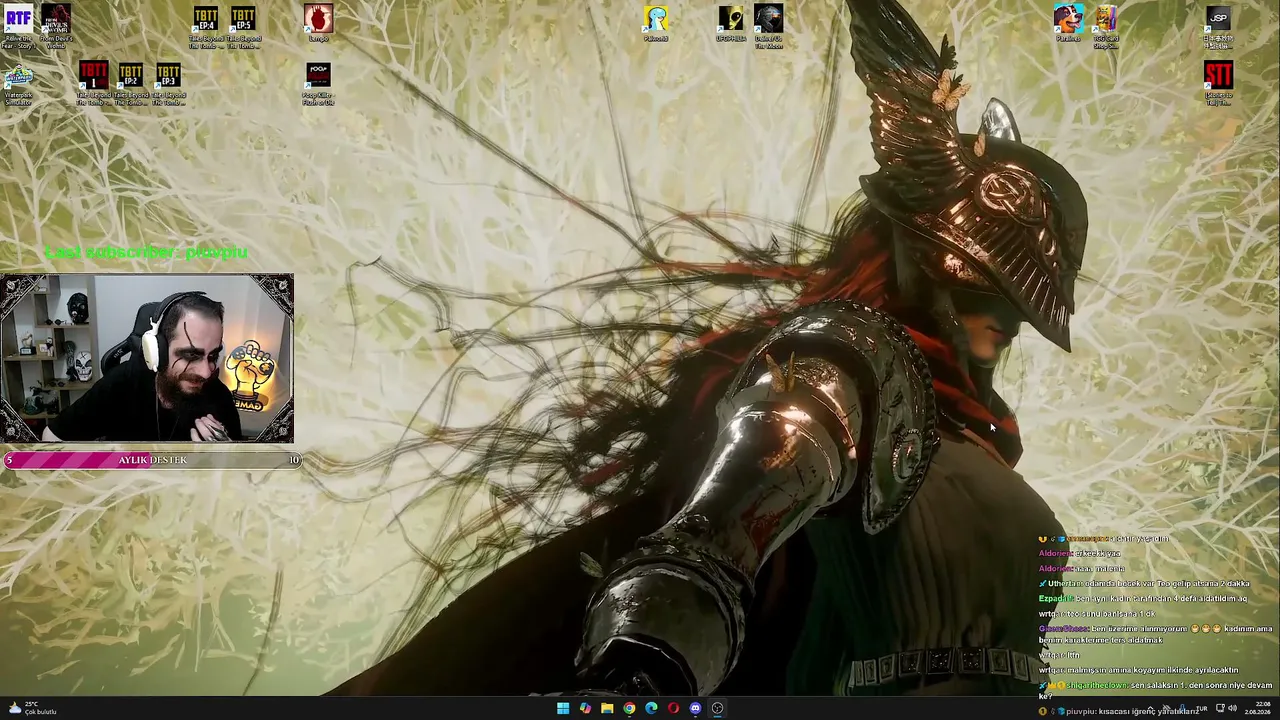Screen dimensions: 1280x720
Task: Launch Microsoft Edge from the taskbar
Action: point(651,708)
